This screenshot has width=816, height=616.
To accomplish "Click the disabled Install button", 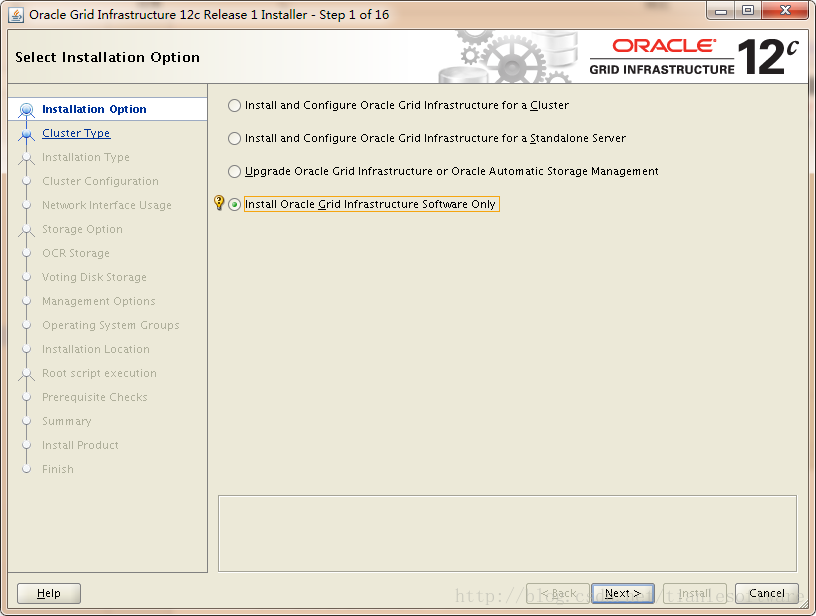I will click(x=695, y=593).
